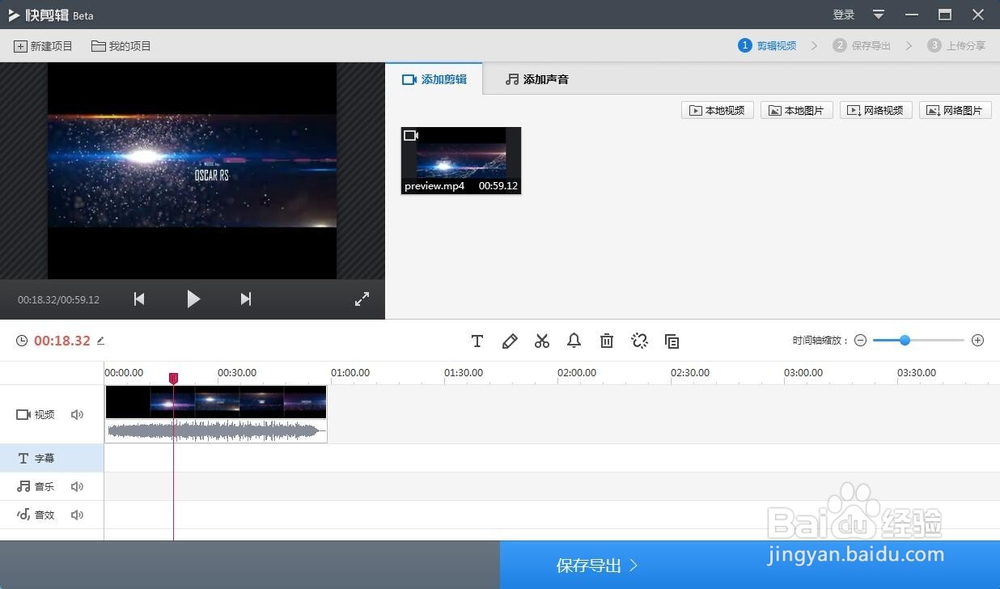Select the audio waveform of the clip
This screenshot has height=589, width=1000.
[216, 431]
